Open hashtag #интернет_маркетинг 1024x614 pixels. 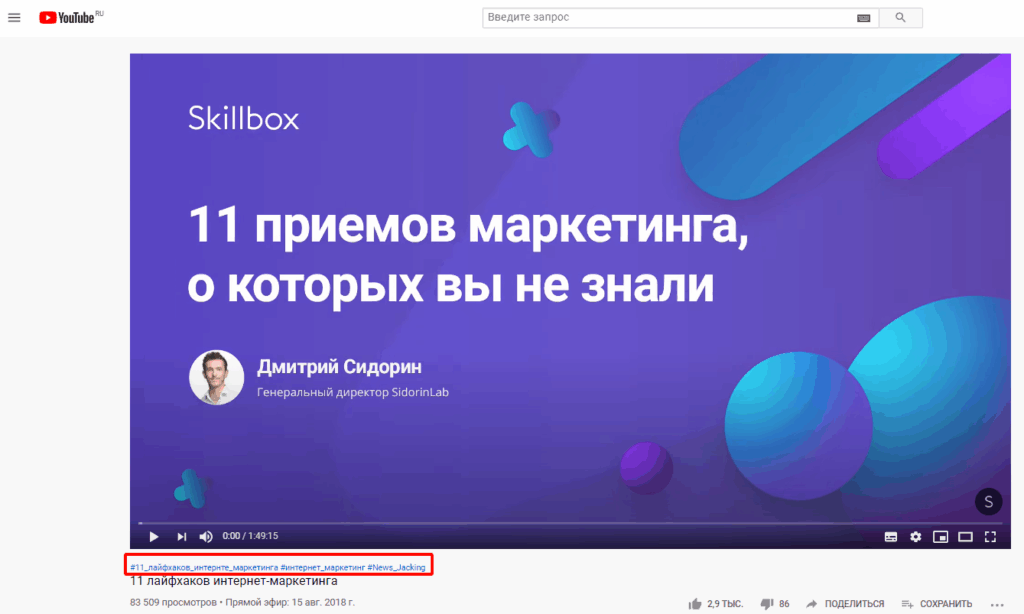point(323,567)
